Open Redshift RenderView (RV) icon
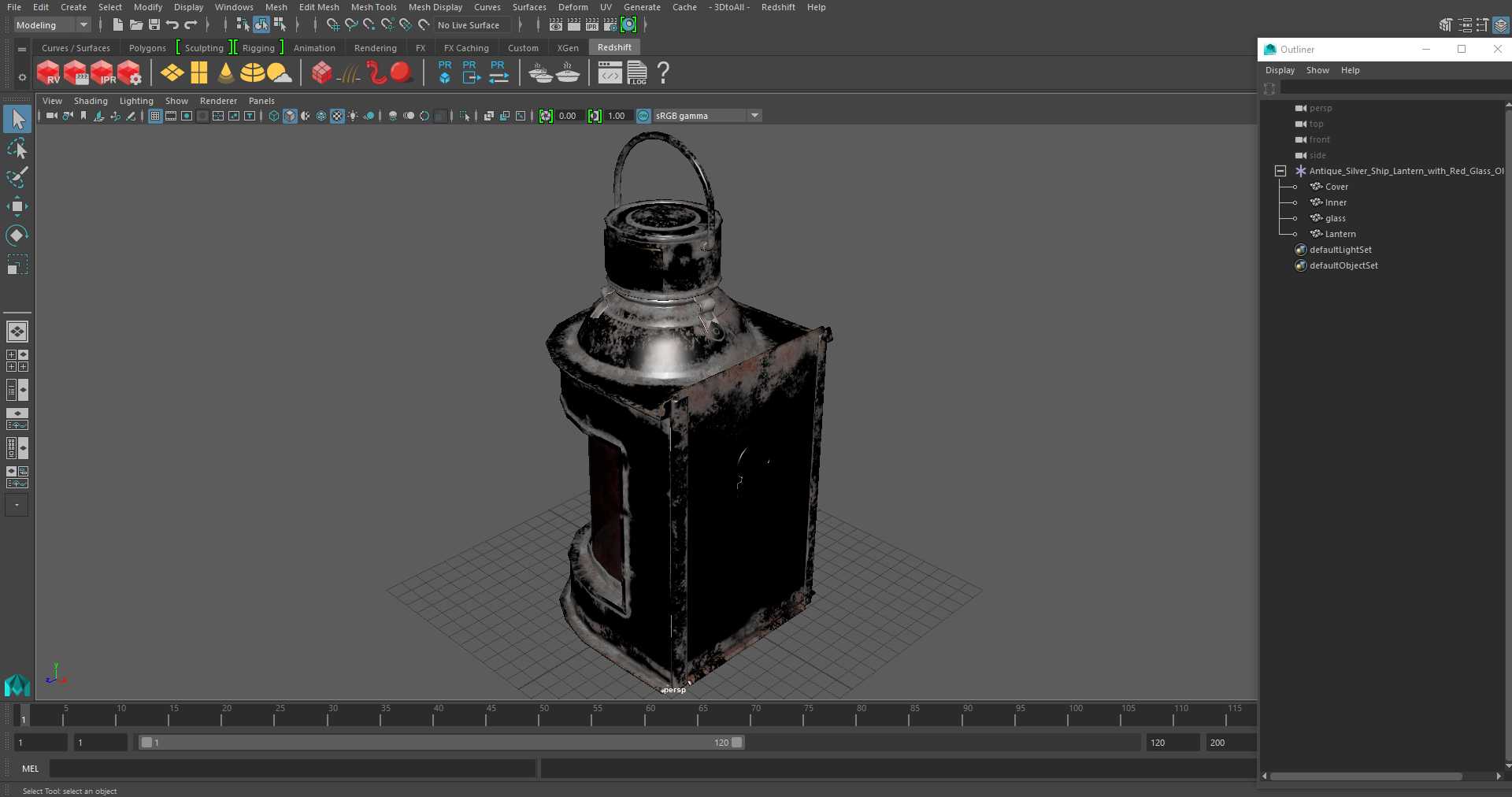Screen dimensions: 1512x797 pyautogui.click(x=48, y=73)
